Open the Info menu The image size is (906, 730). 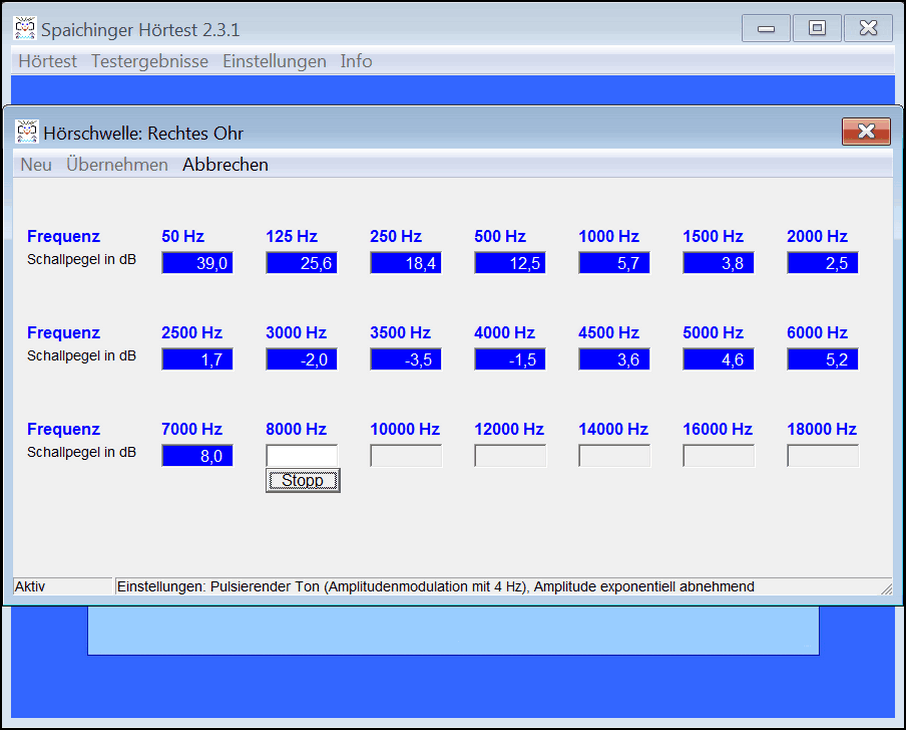click(x=356, y=61)
